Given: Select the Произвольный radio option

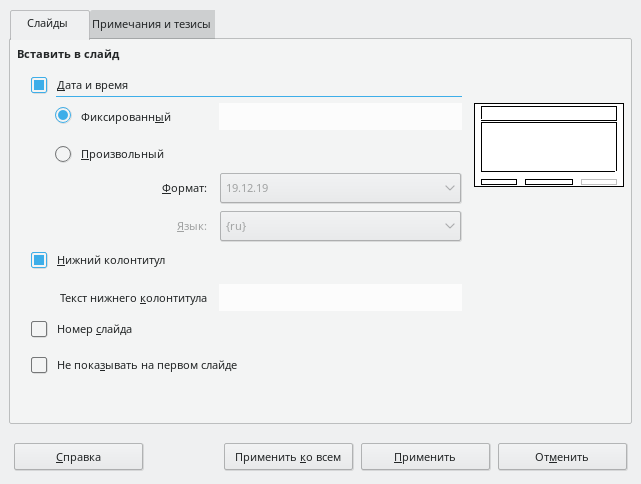Looking at the screenshot, I should coord(63,154).
